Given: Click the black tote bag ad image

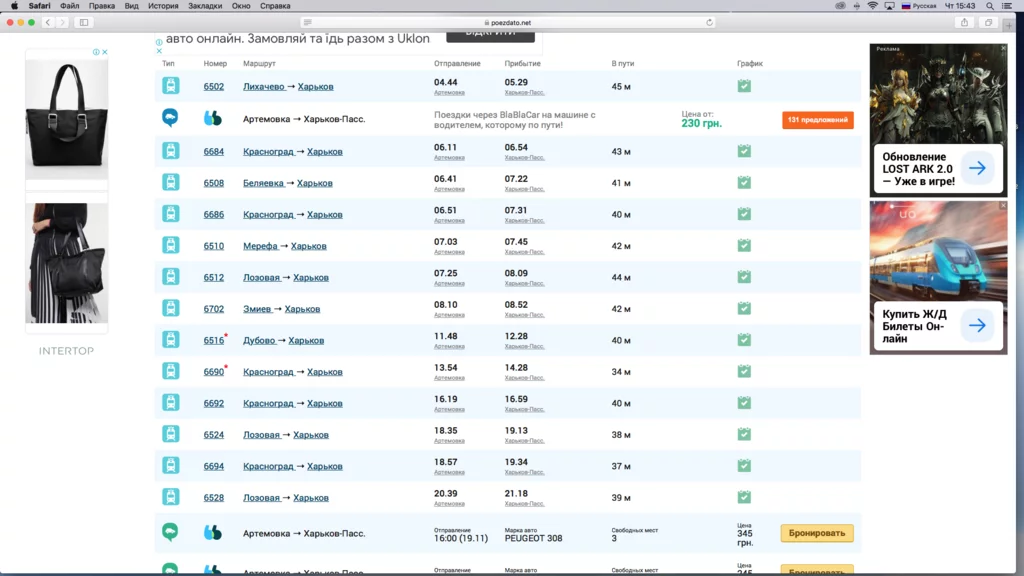Looking at the screenshot, I should (x=67, y=118).
